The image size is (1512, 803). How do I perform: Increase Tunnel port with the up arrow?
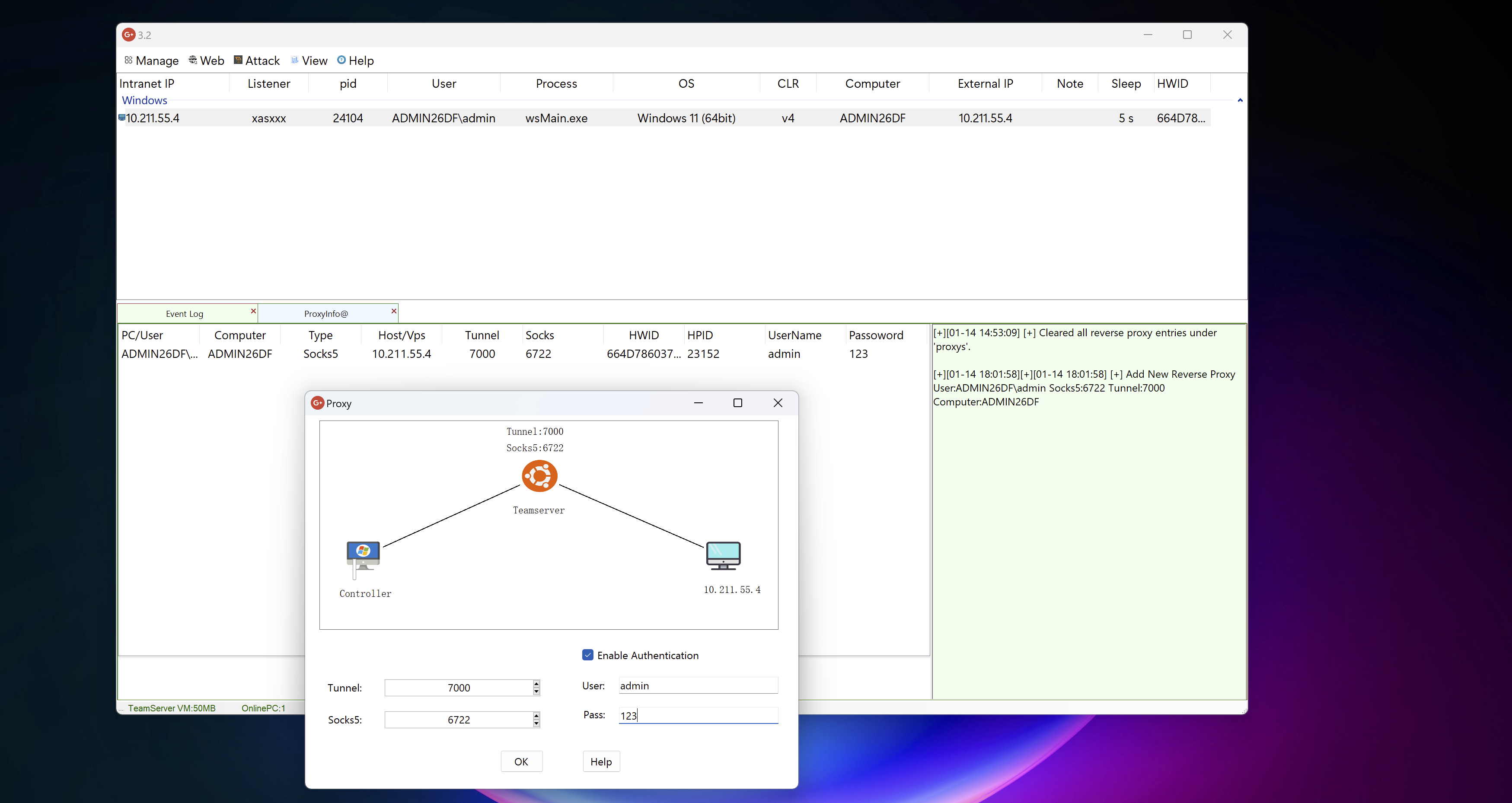(536, 684)
